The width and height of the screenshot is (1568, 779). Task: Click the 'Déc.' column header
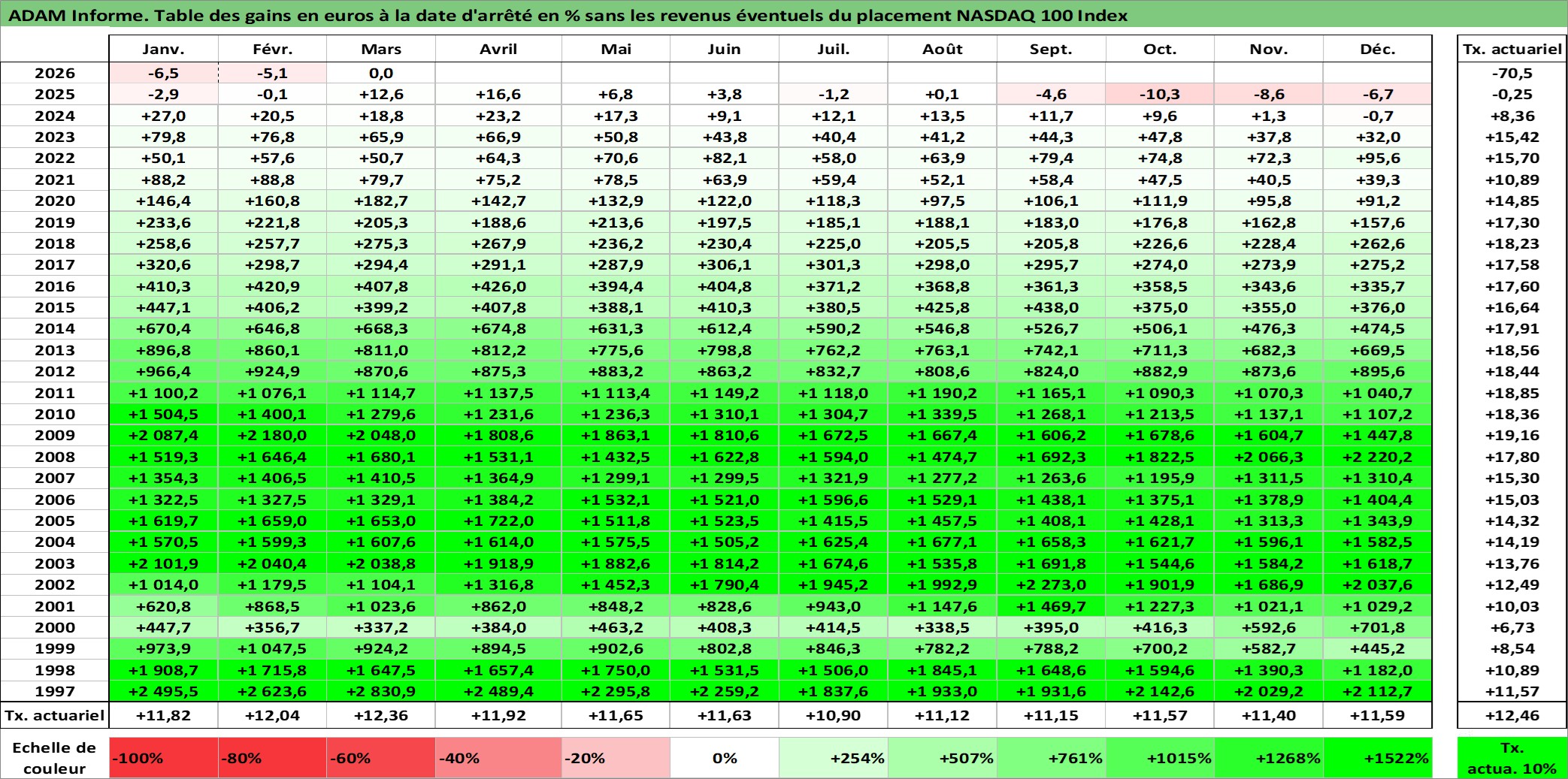pyautogui.click(x=1377, y=49)
